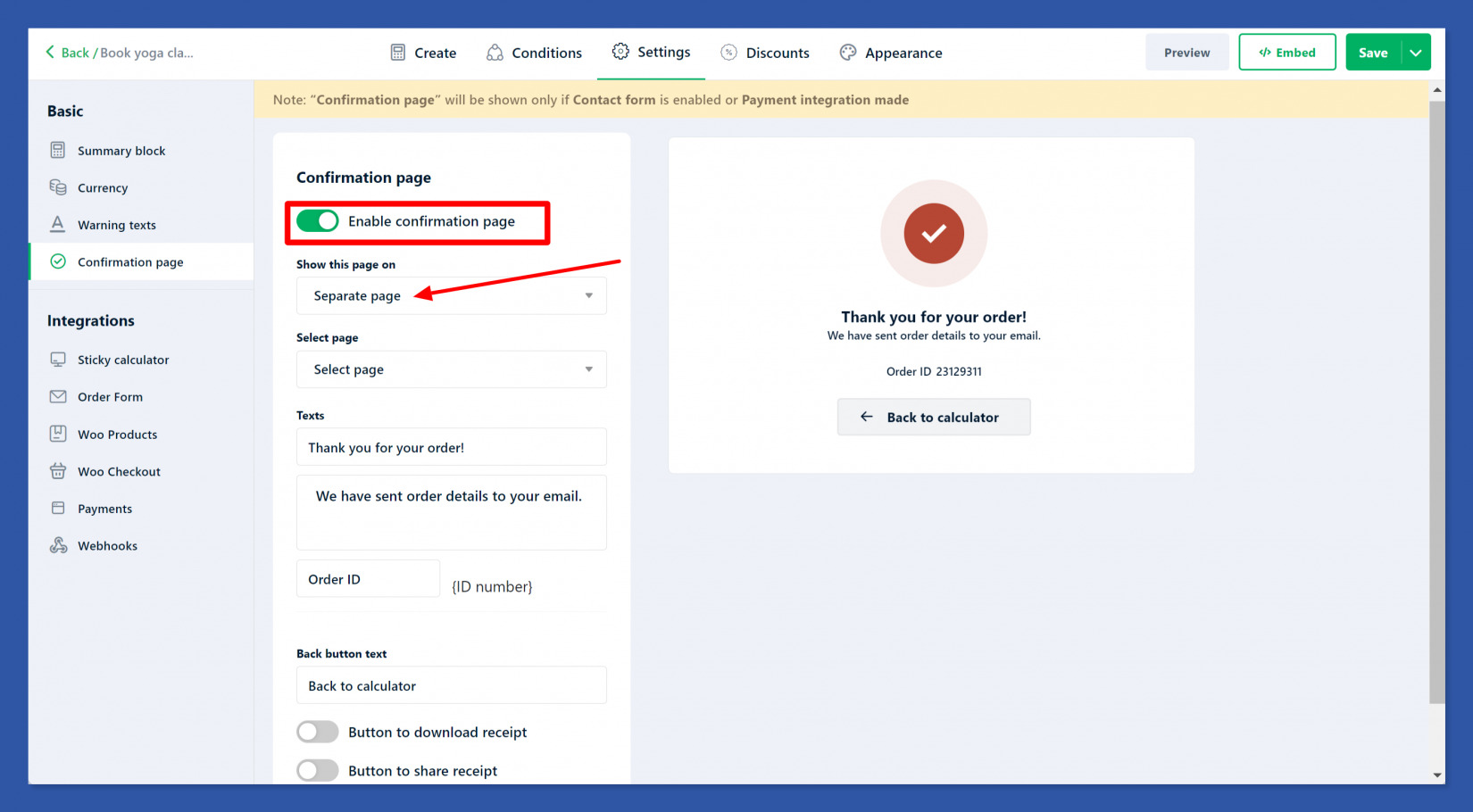Open the Save button dropdown arrow
The width and height of the screenshot is (1473, 812).
(x=1415, y=52)
